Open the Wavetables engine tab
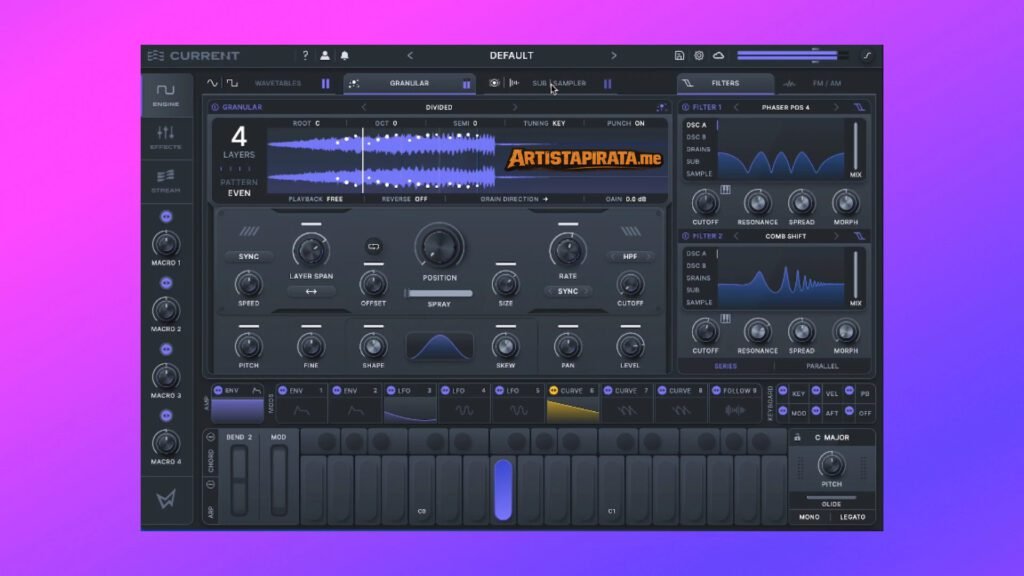Screen dimensions: 1024x576 tap(277, 84)
